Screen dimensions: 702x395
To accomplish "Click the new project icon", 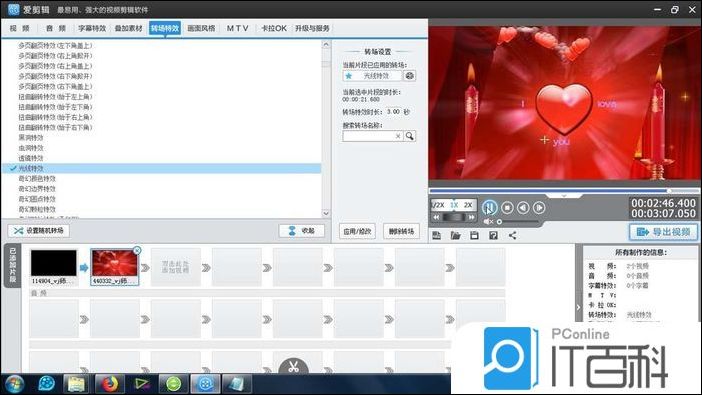I will 437,235.
